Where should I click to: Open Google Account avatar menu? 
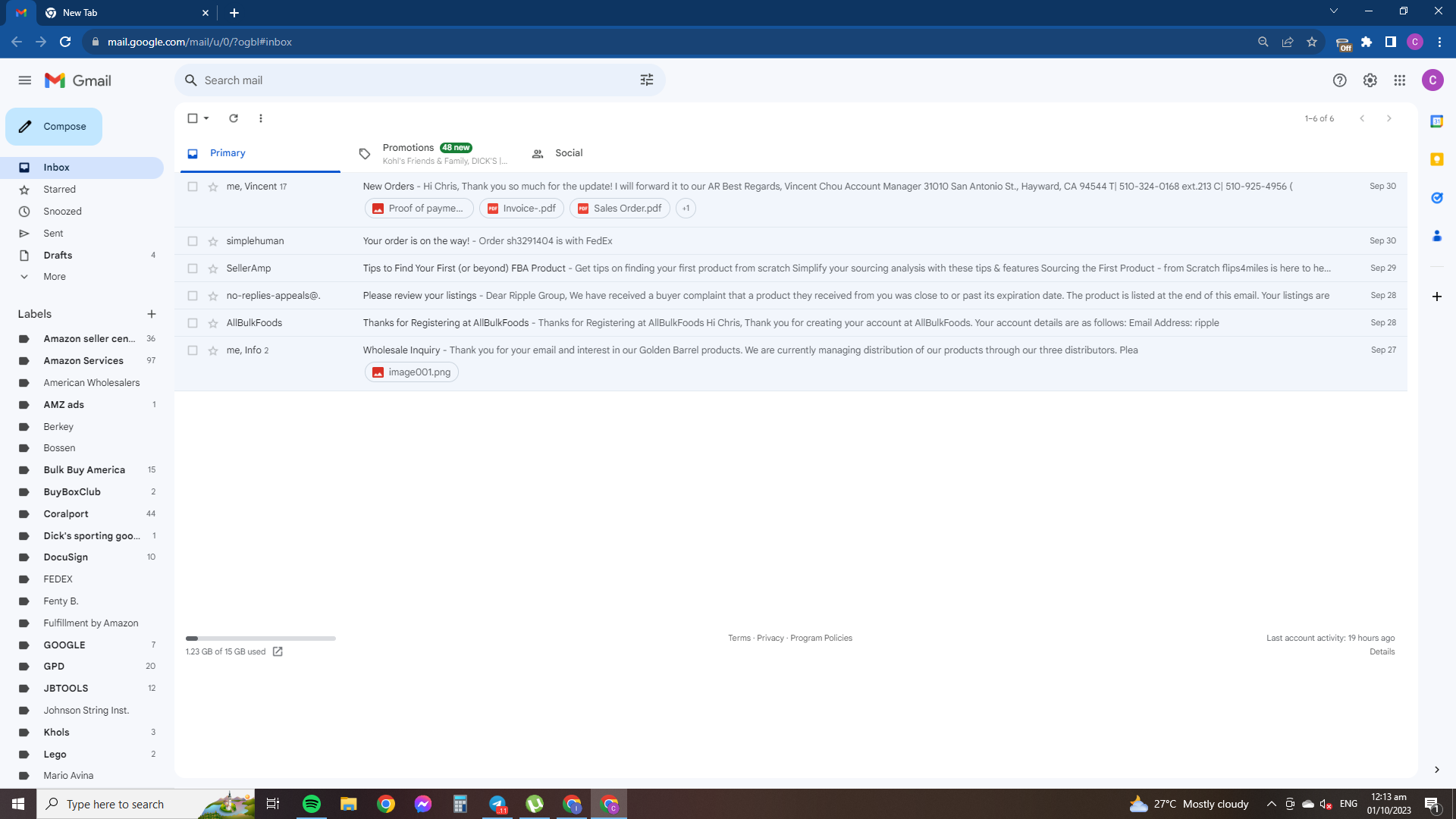click(1432, 80)
